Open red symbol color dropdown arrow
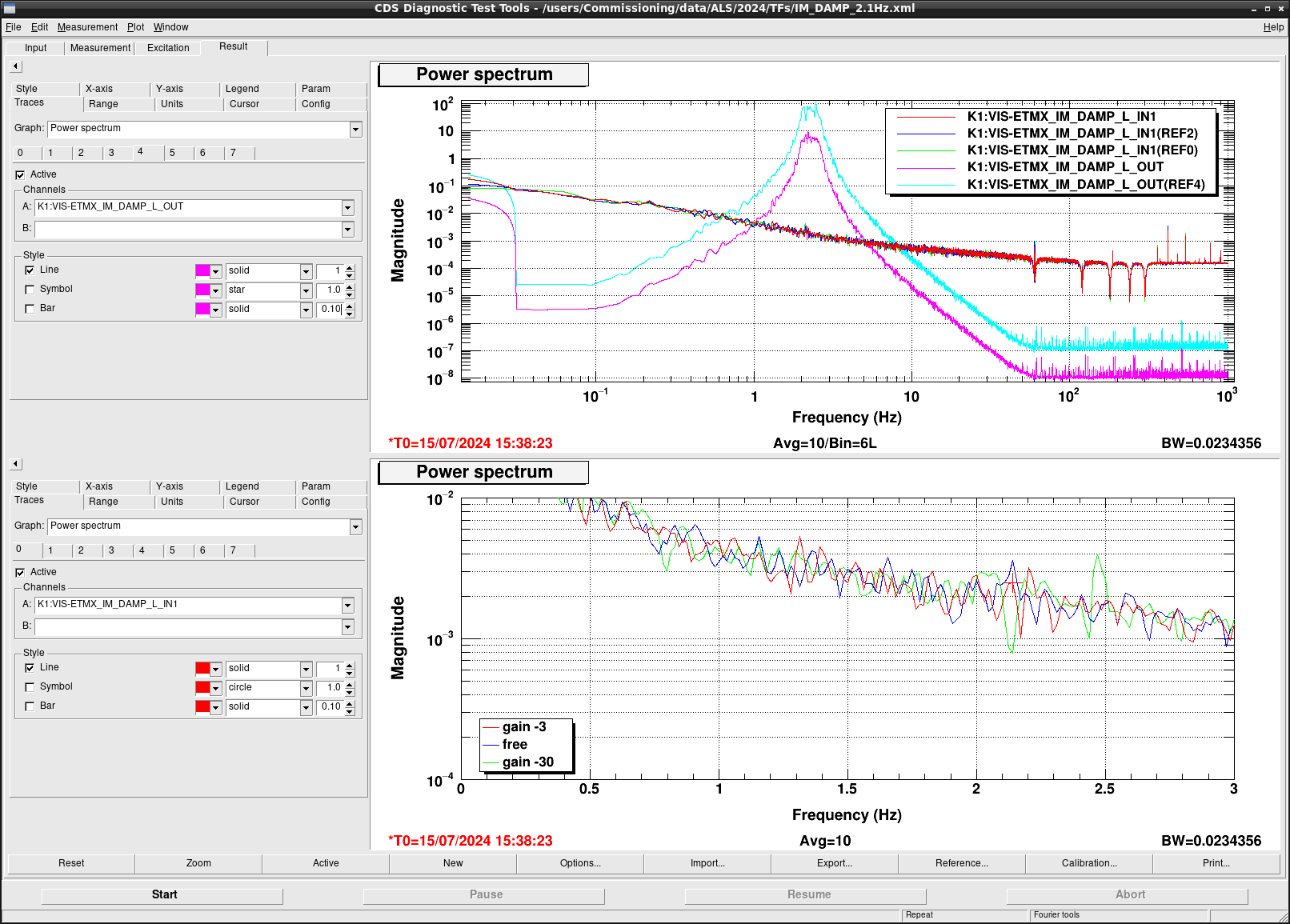Viewport: 1290px width, 924px height. pyautogui.click(x=215, y=688)
